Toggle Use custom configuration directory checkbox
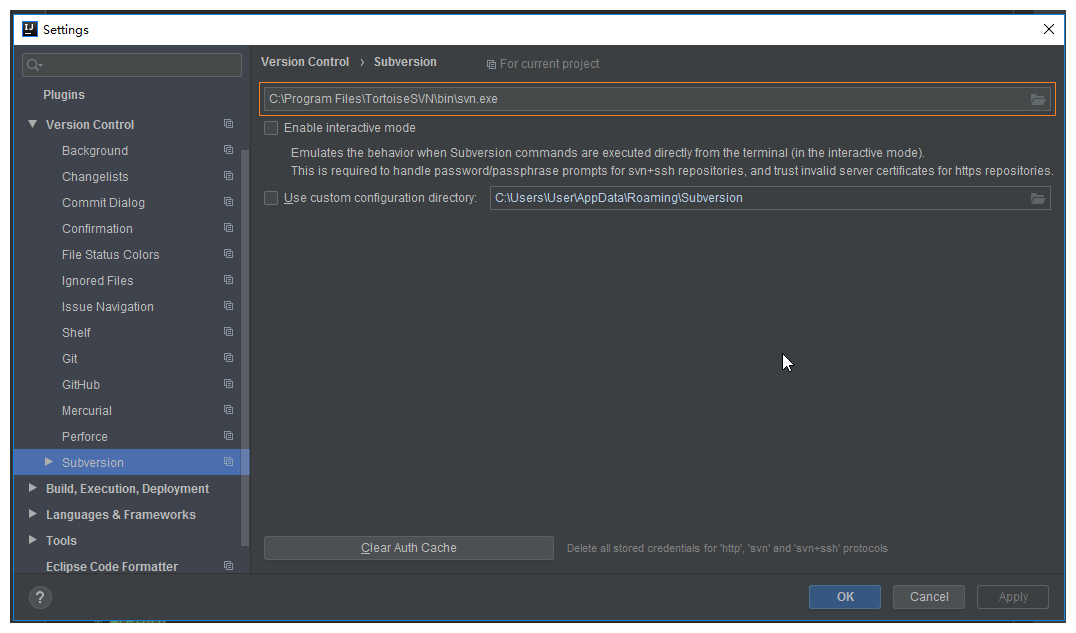The width and height of the screenshot is (1076, 633). click(x=271, y=198)
